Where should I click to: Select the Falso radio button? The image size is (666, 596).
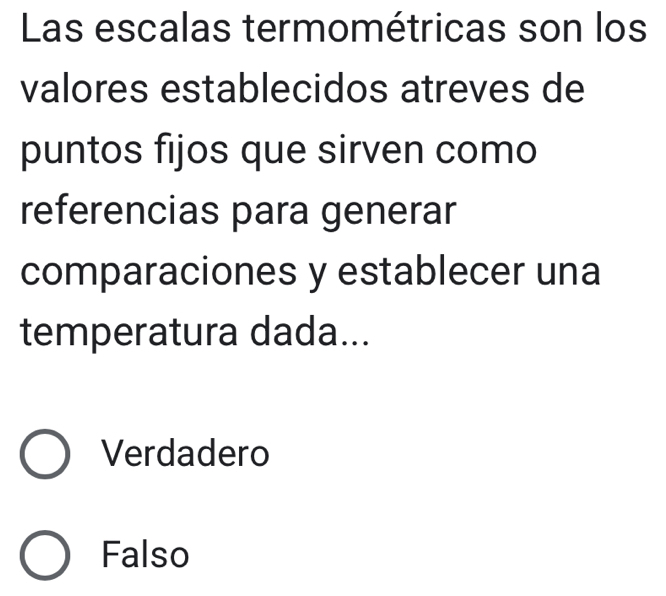(x=45, y=554)
